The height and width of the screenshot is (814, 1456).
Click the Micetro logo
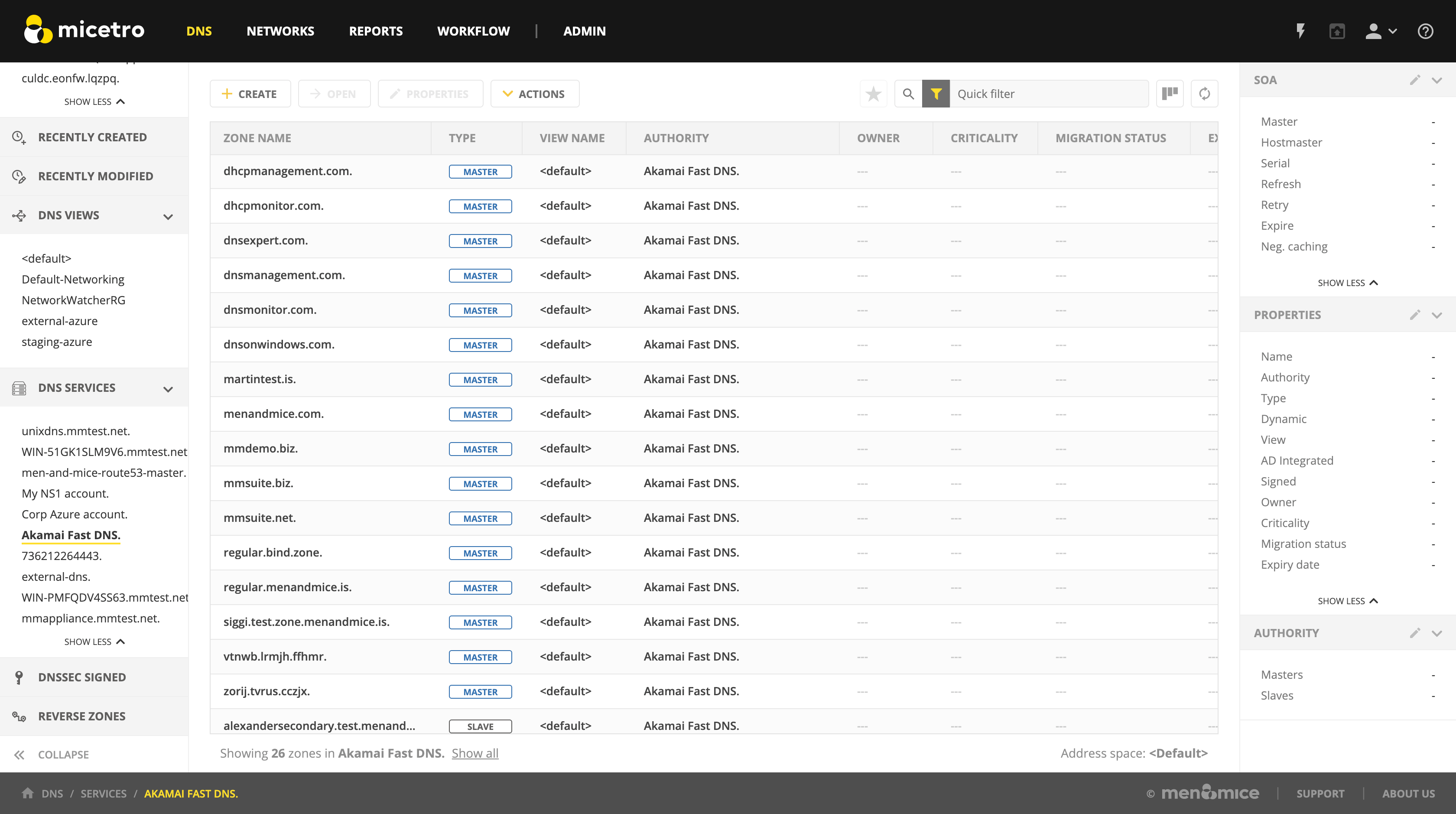click(84, 29)
